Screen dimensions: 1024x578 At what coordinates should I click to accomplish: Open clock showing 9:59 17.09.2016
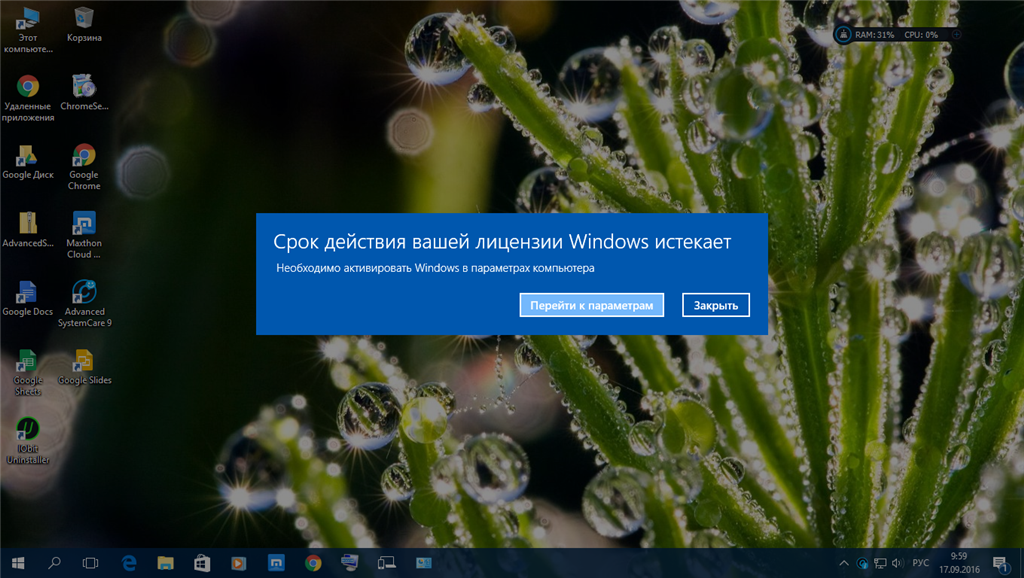959,563
